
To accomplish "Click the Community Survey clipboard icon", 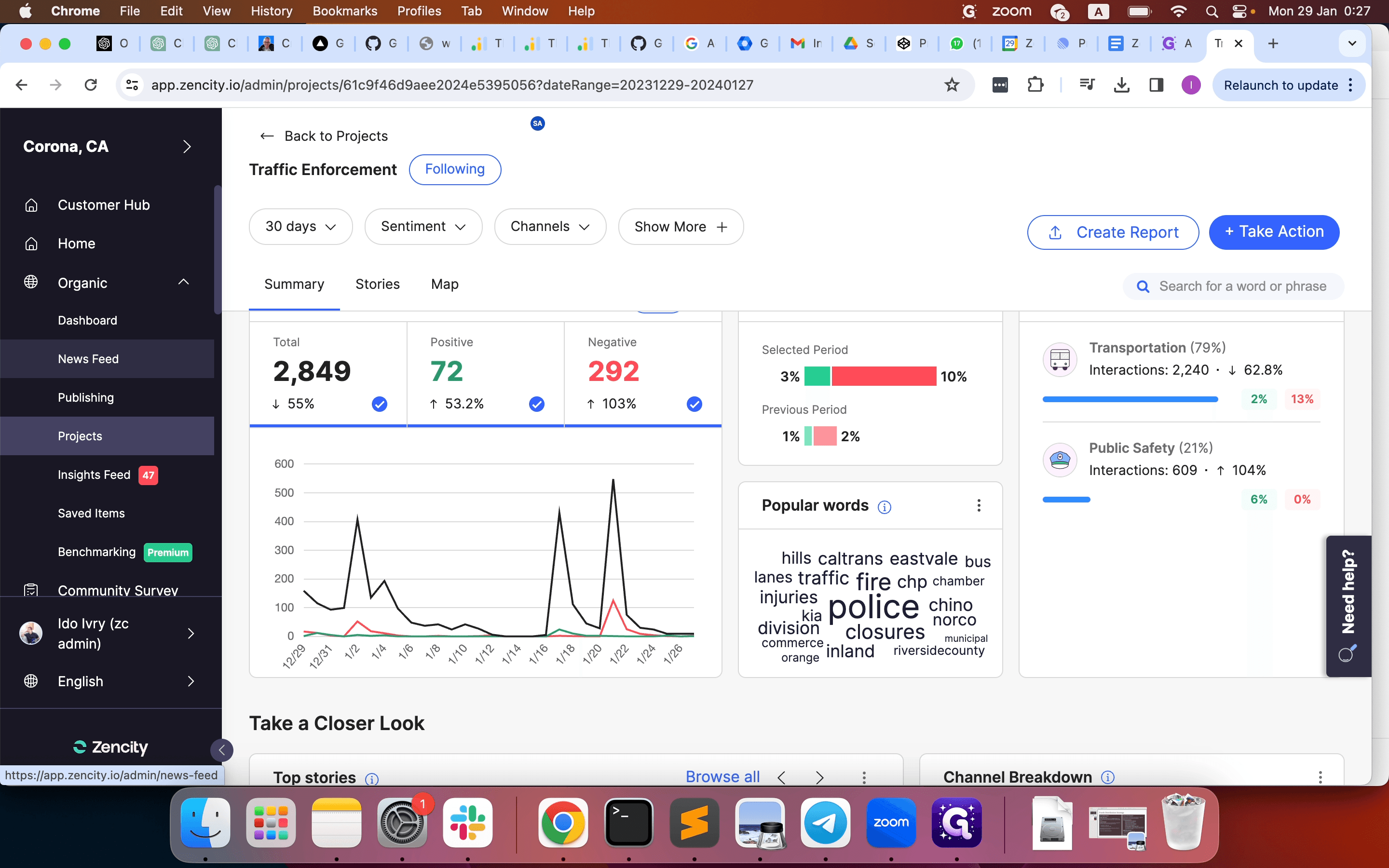I will [31, 590].
